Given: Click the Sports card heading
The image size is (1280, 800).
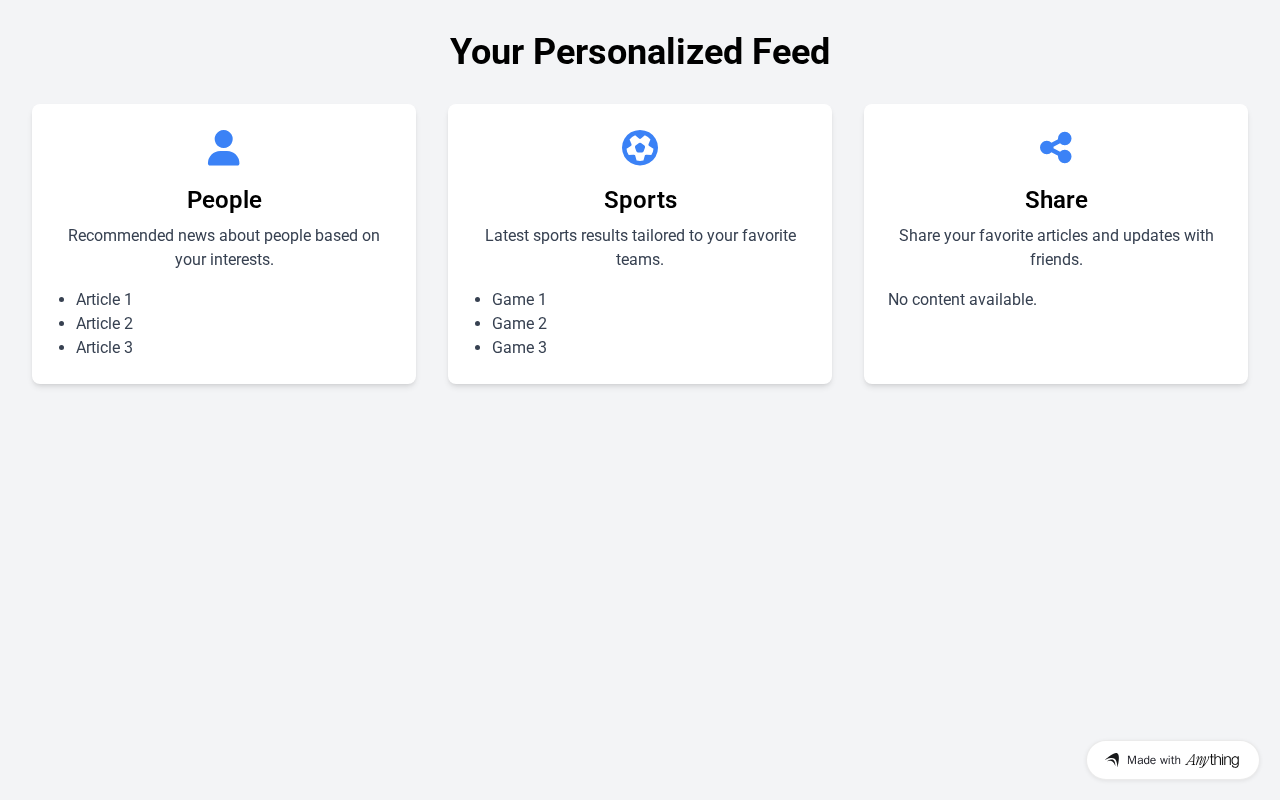Looking at the screenshot, I should pyautogui.click(x=640, y=200).
